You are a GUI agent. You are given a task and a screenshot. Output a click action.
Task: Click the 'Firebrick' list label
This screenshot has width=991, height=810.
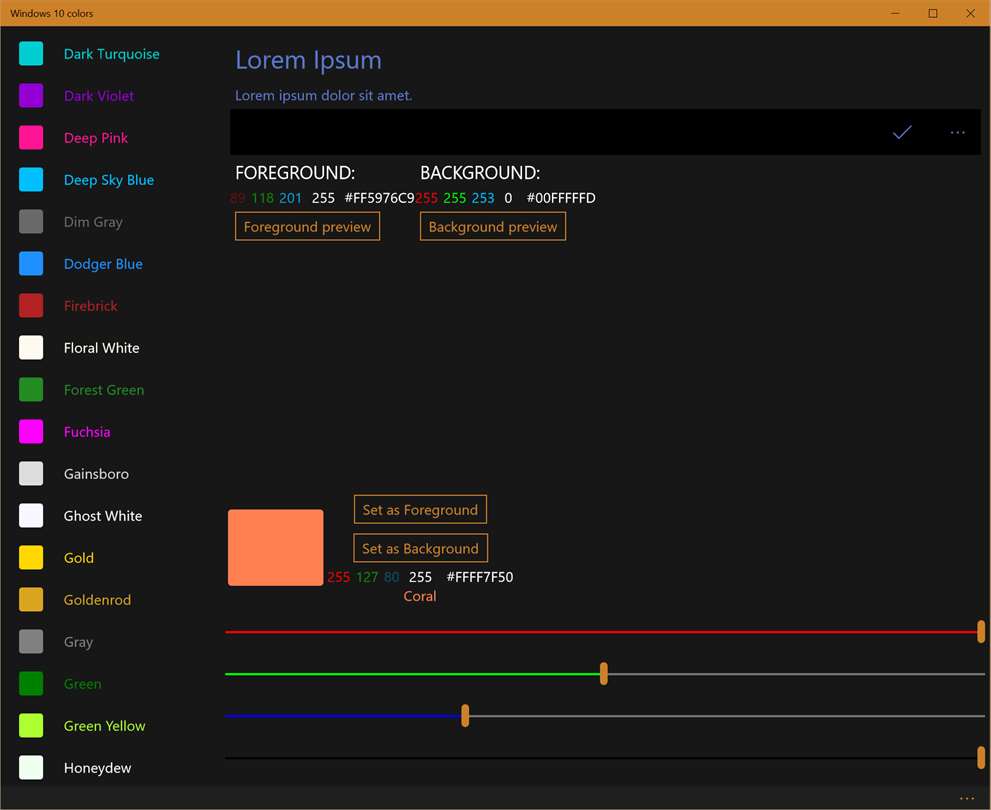click(90, 306)
